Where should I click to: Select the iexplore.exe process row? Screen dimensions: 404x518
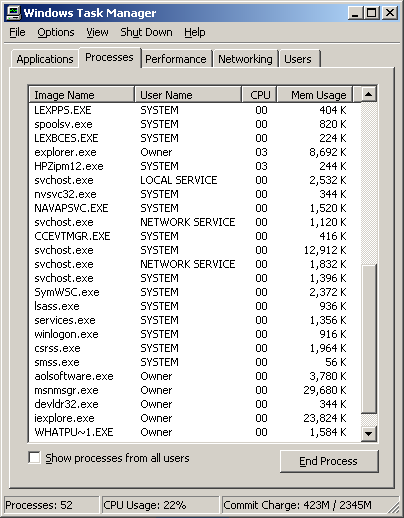coord(195,418)
